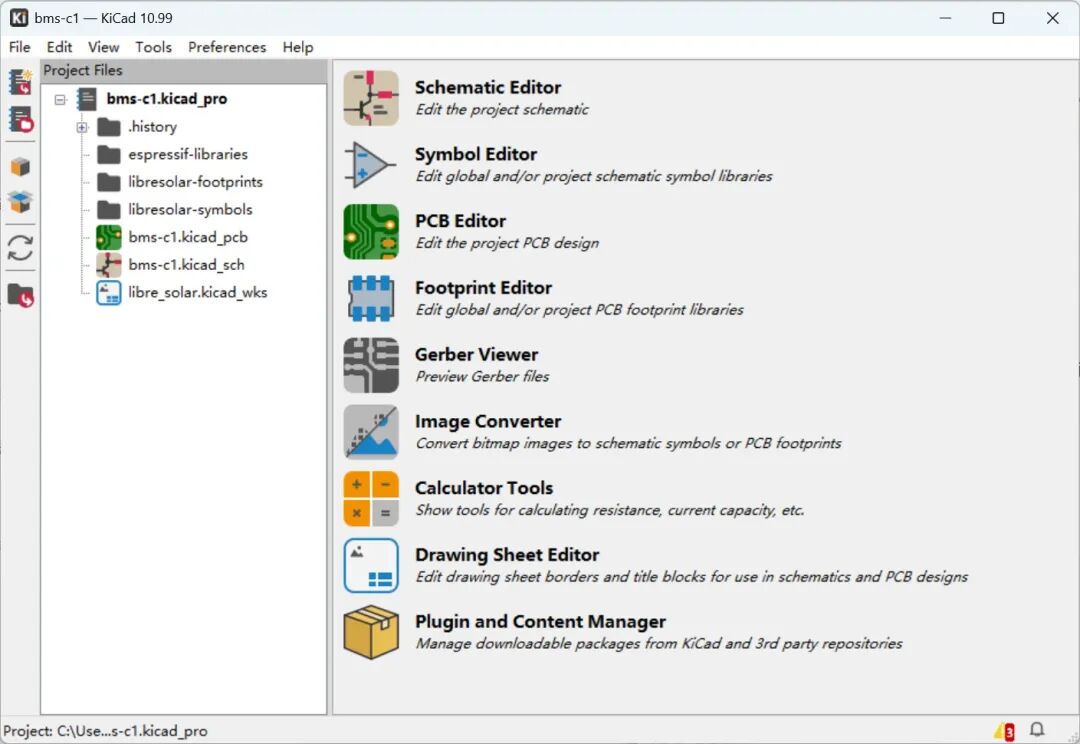Image resolution: width=1080 pixels, height=744 pixels.
Task: Open the Tools menu
Action: 153,47
